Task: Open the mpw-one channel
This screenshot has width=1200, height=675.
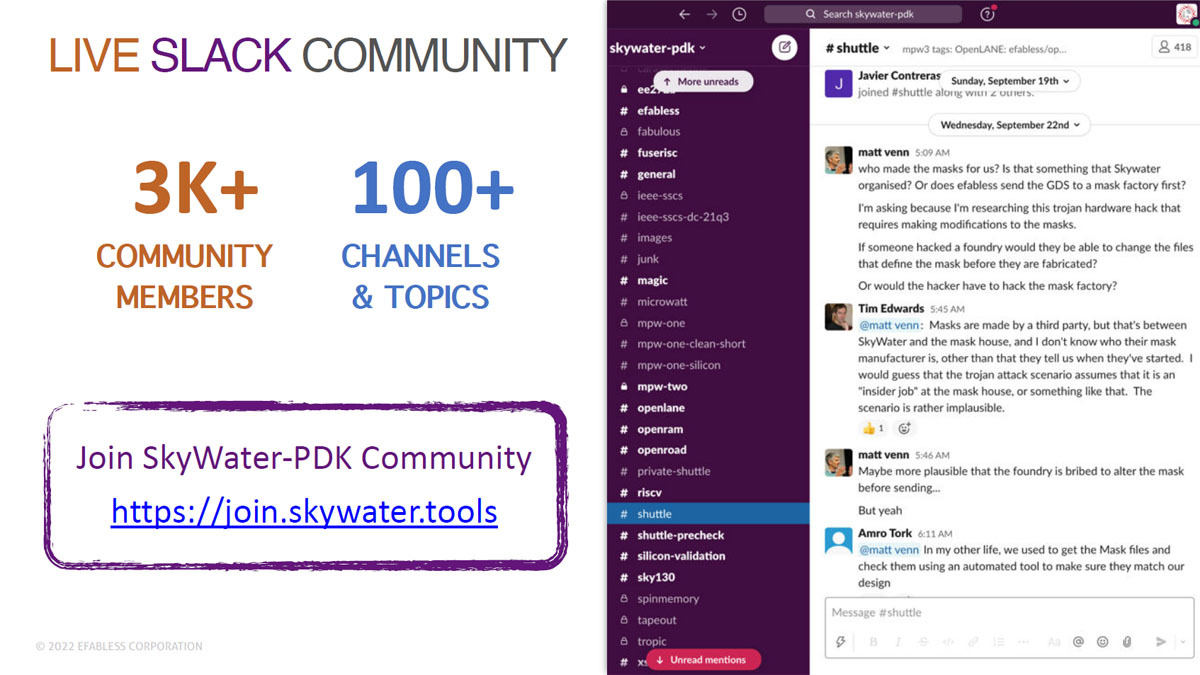Action: 661,323
